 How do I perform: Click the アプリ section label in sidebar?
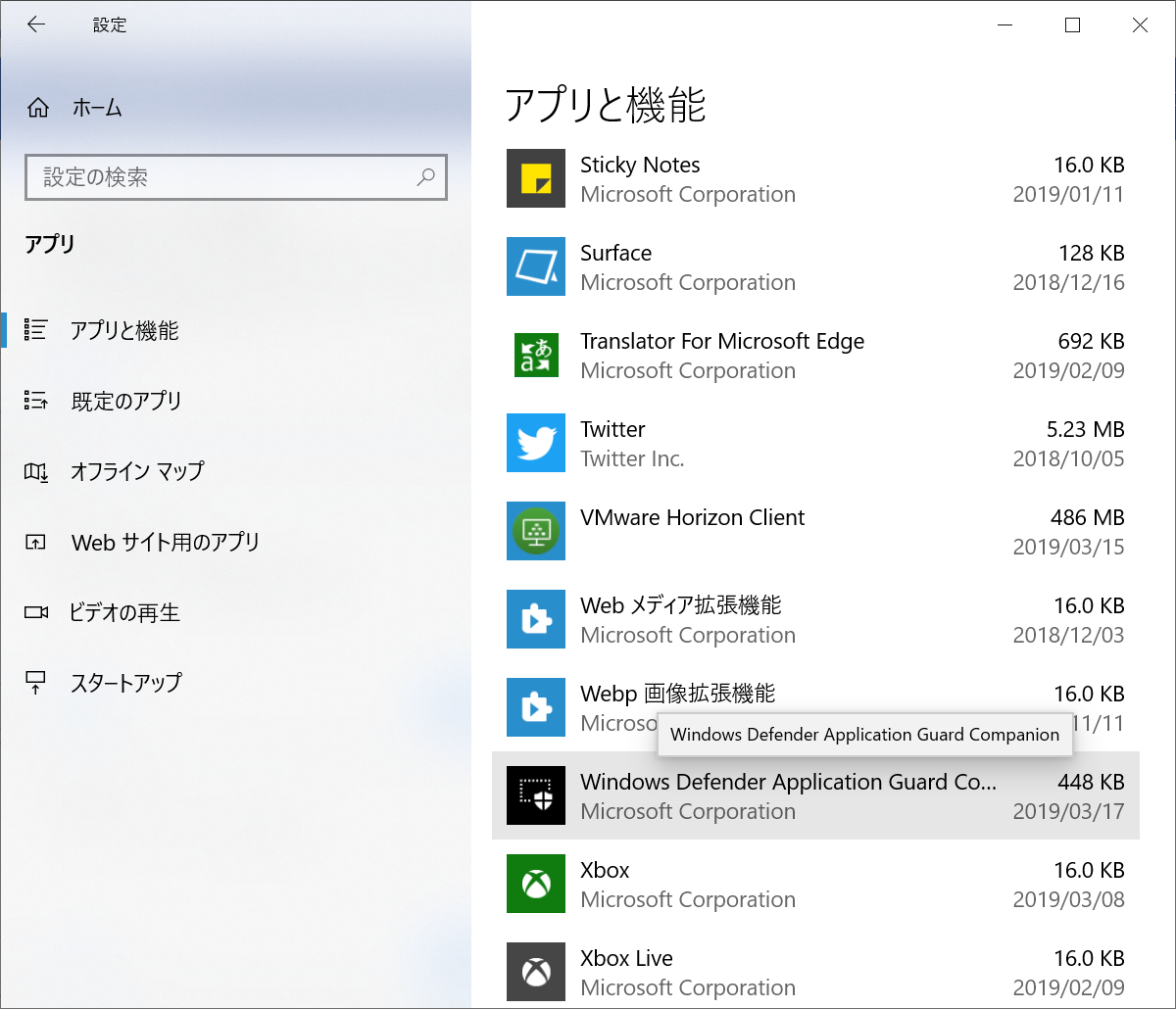click(x=50, y=244)
